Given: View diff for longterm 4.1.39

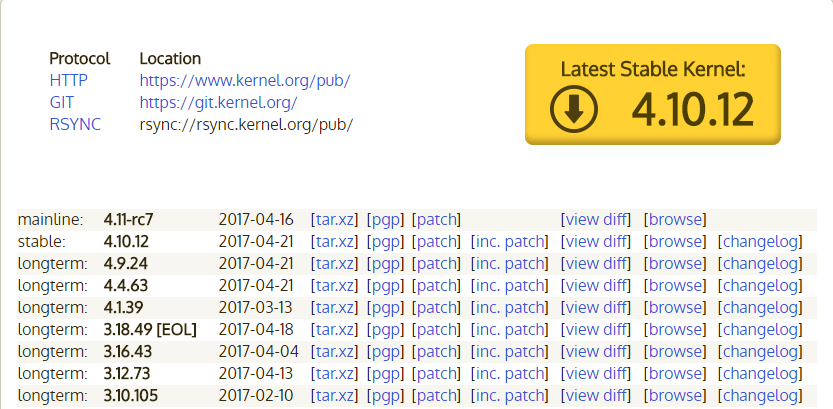Looking at the screenshot, I should (x=595, y=307).
